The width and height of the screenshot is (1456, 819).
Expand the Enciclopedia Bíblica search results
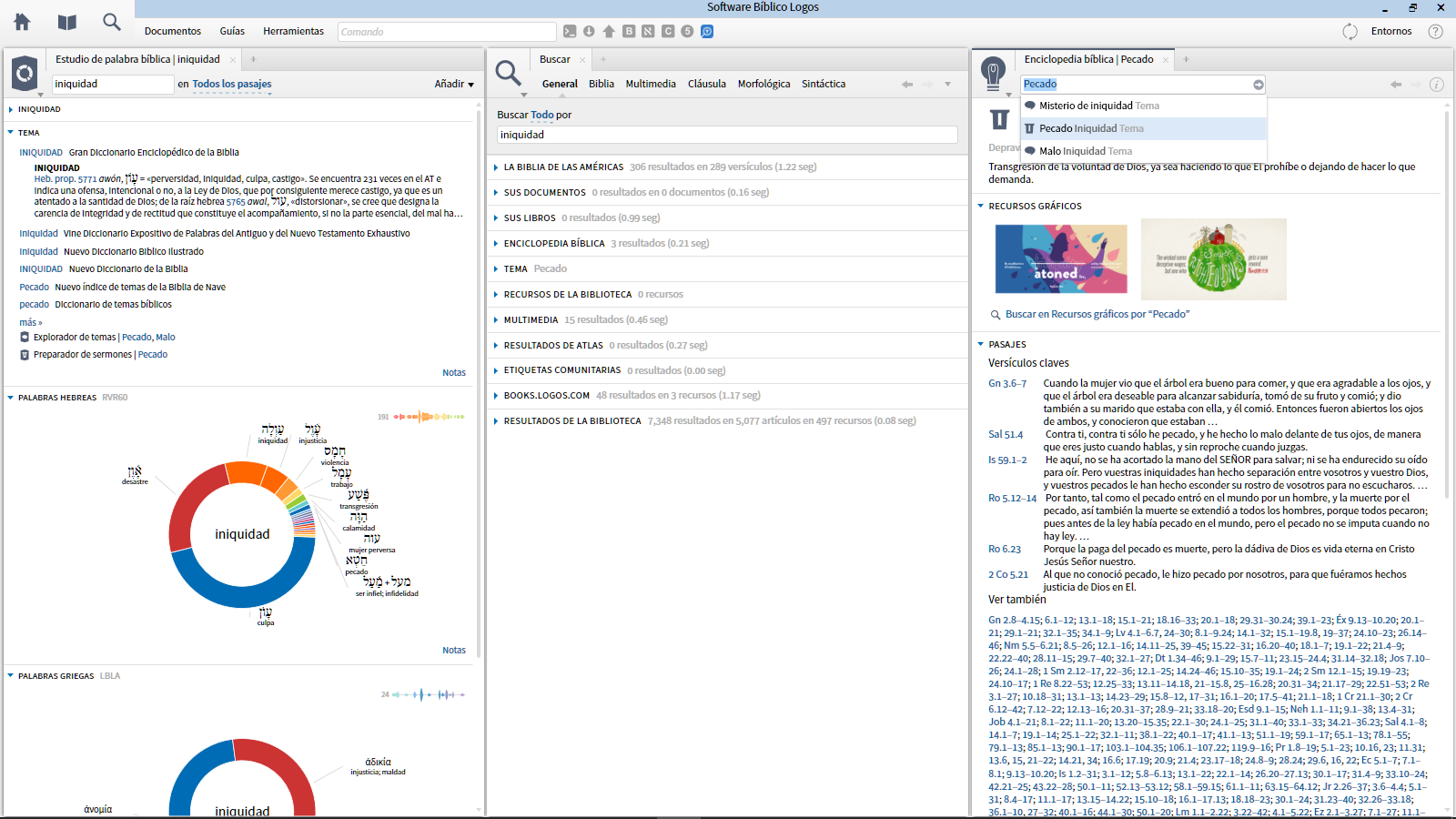tap(496, 244)
